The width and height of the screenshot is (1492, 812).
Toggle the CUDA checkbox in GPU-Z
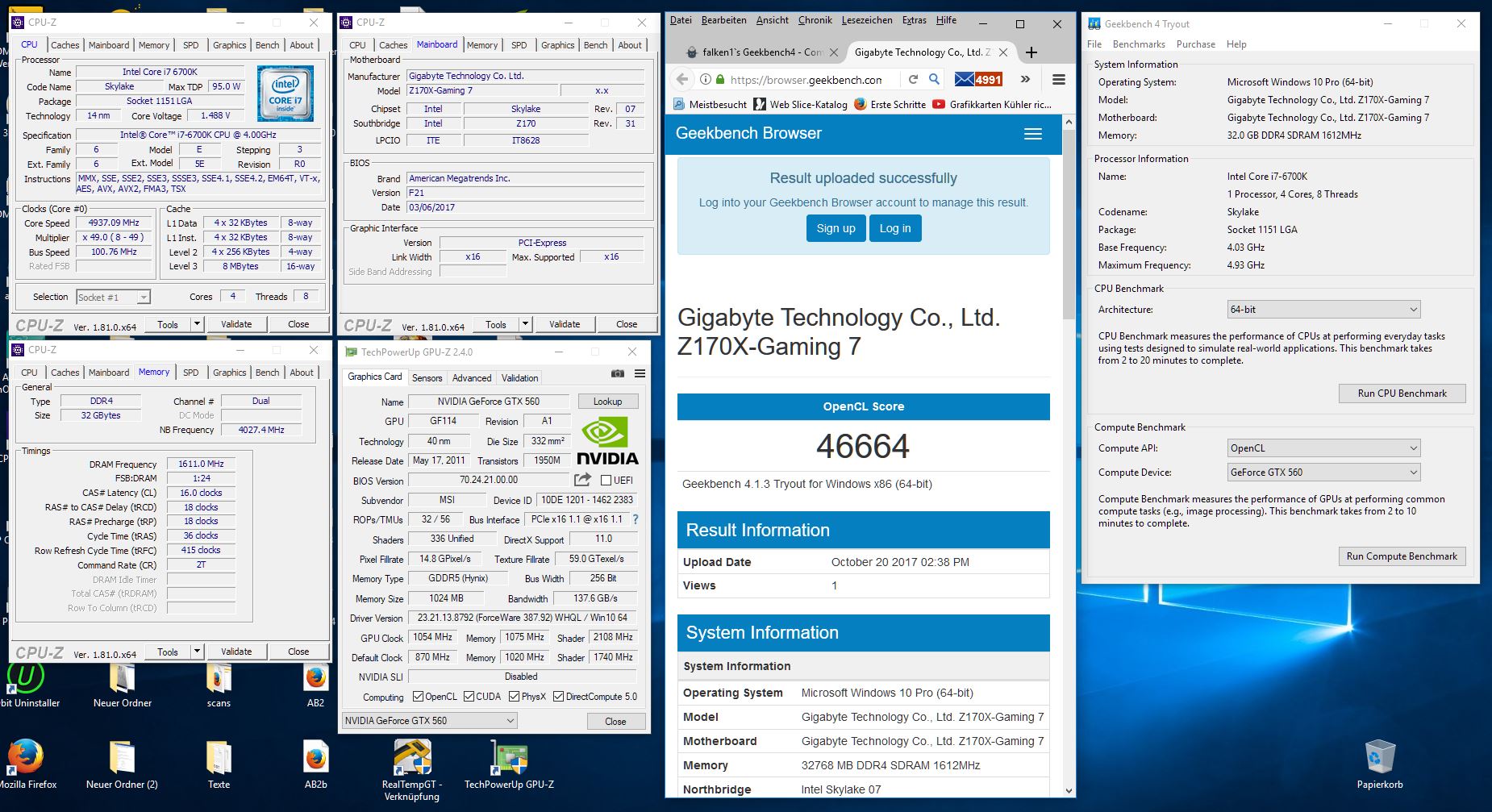tap(469, 697)
